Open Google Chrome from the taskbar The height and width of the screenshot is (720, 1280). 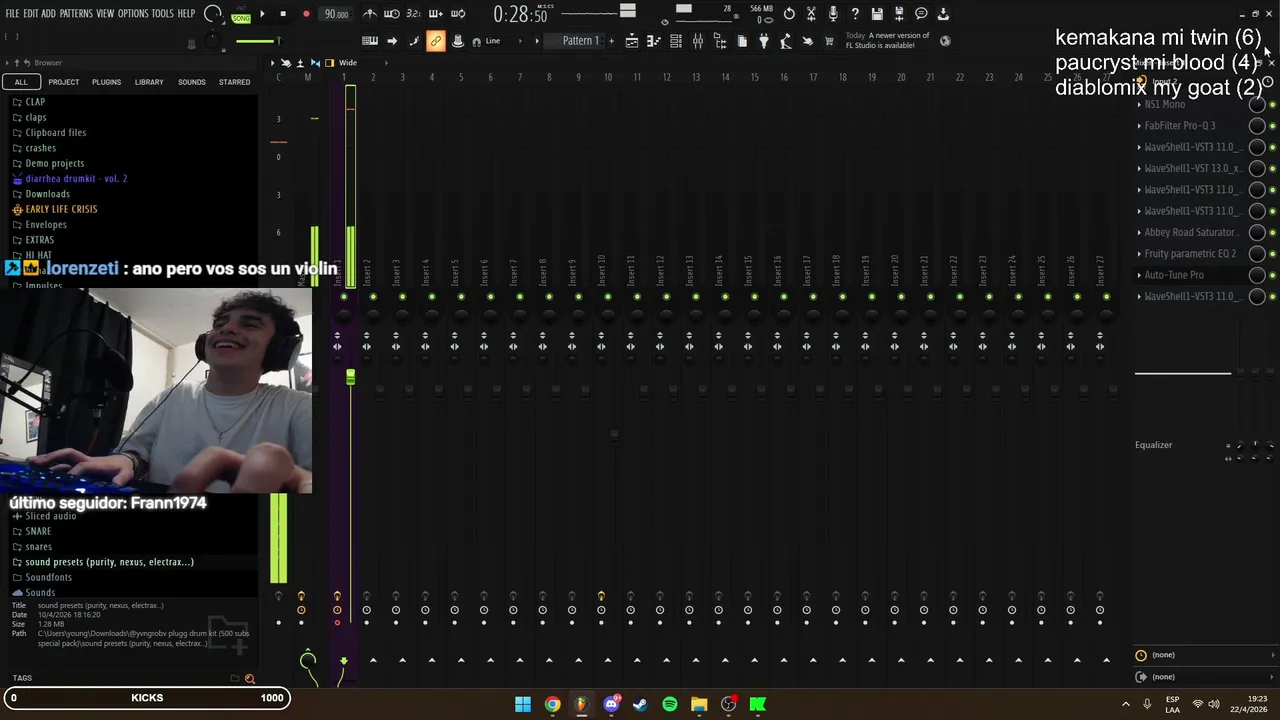click(x=552, y=704)
